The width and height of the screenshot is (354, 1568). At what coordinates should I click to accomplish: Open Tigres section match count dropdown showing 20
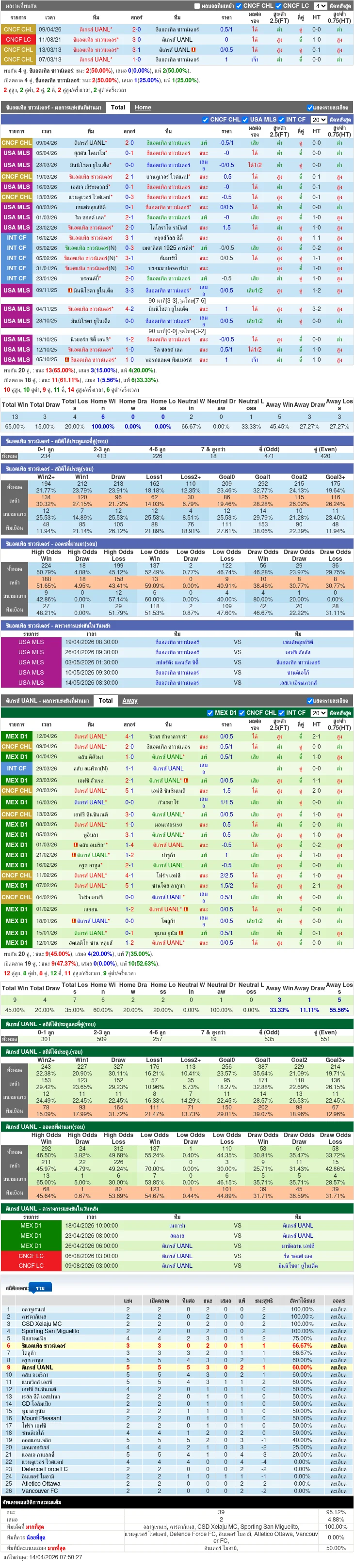318,713
